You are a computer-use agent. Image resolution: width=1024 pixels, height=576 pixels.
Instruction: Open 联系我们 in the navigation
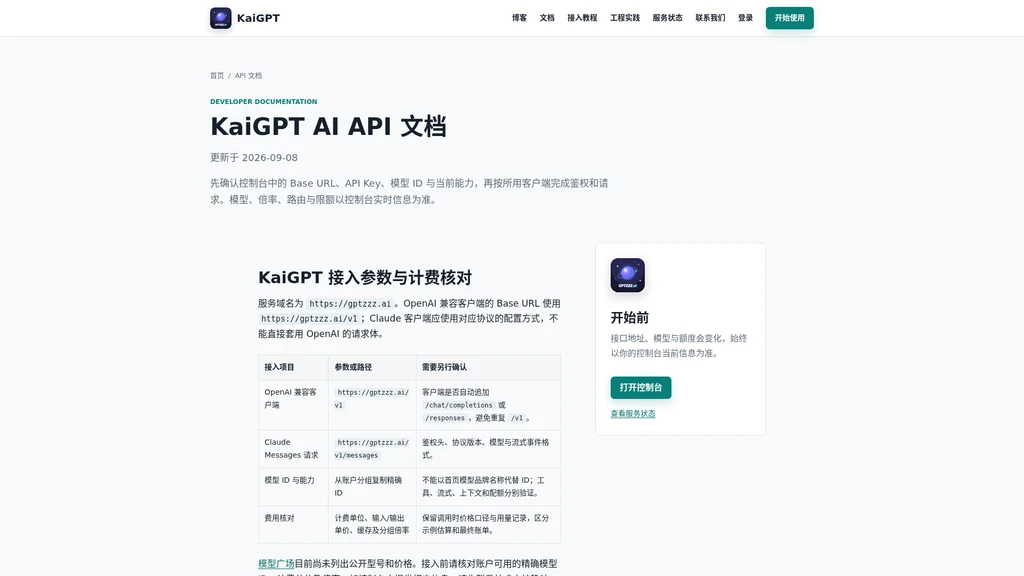point(711,18)
